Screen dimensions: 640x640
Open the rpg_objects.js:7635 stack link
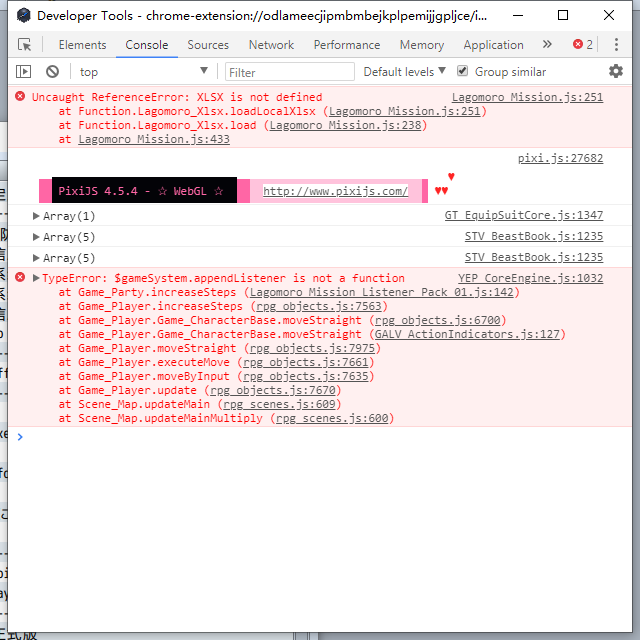click(x=306, y=376)
